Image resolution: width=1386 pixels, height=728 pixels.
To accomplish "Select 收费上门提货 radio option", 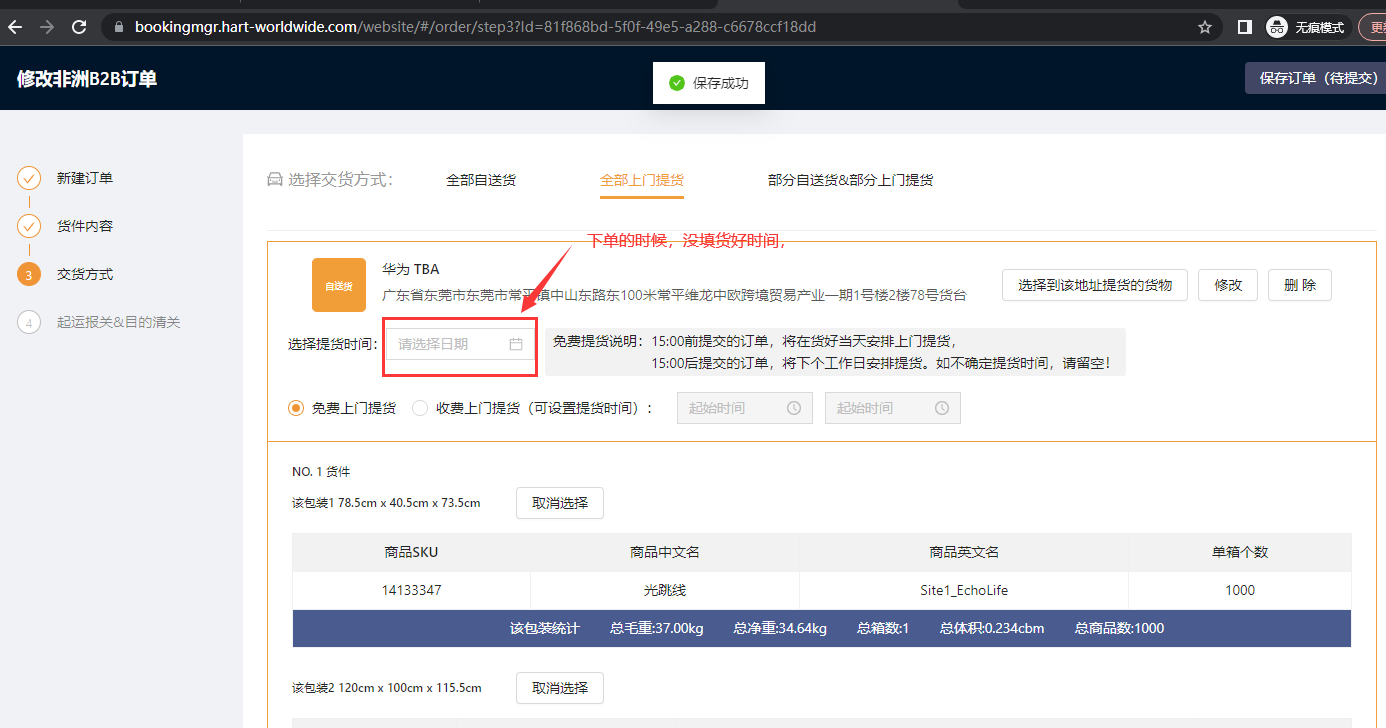I will (420, 408).
